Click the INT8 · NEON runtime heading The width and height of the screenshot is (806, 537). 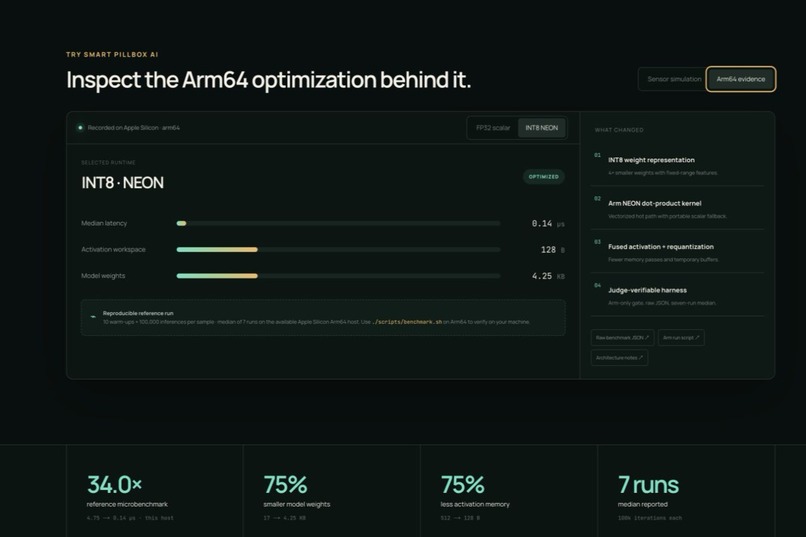tap(122, 183)
